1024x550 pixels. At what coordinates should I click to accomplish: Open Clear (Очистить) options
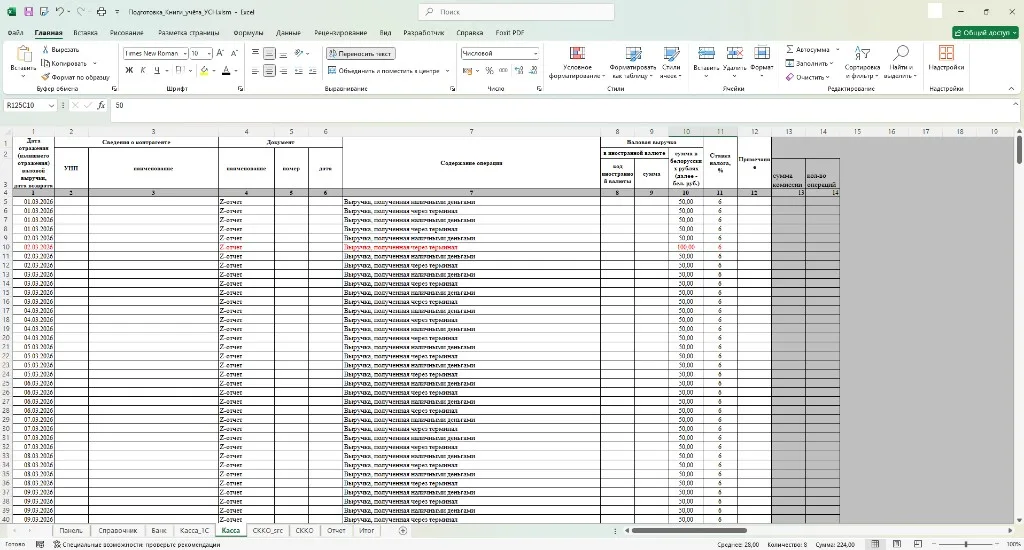tap(807, 77)
